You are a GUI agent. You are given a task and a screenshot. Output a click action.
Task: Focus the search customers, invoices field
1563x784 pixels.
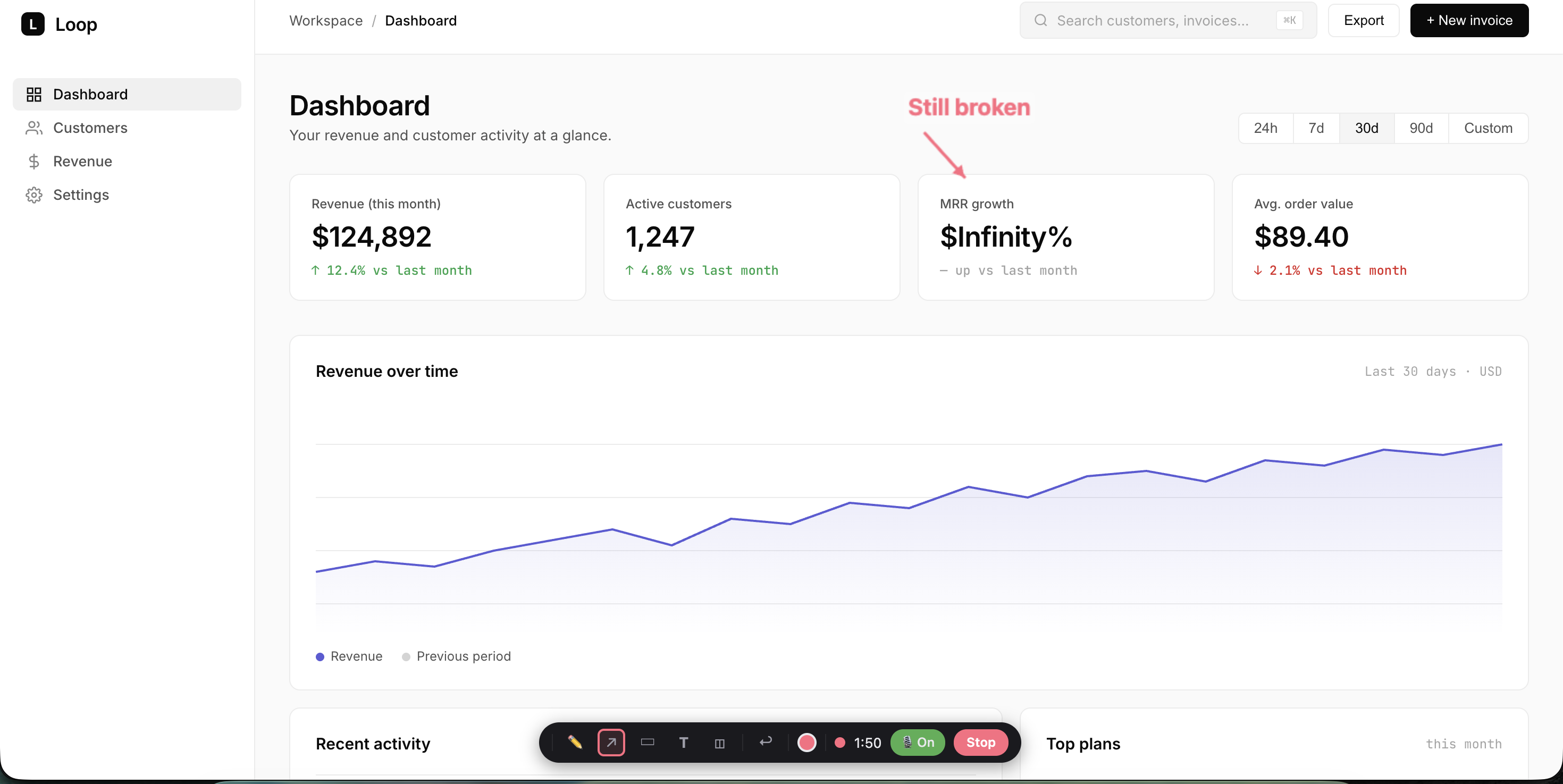(1168, 21)
